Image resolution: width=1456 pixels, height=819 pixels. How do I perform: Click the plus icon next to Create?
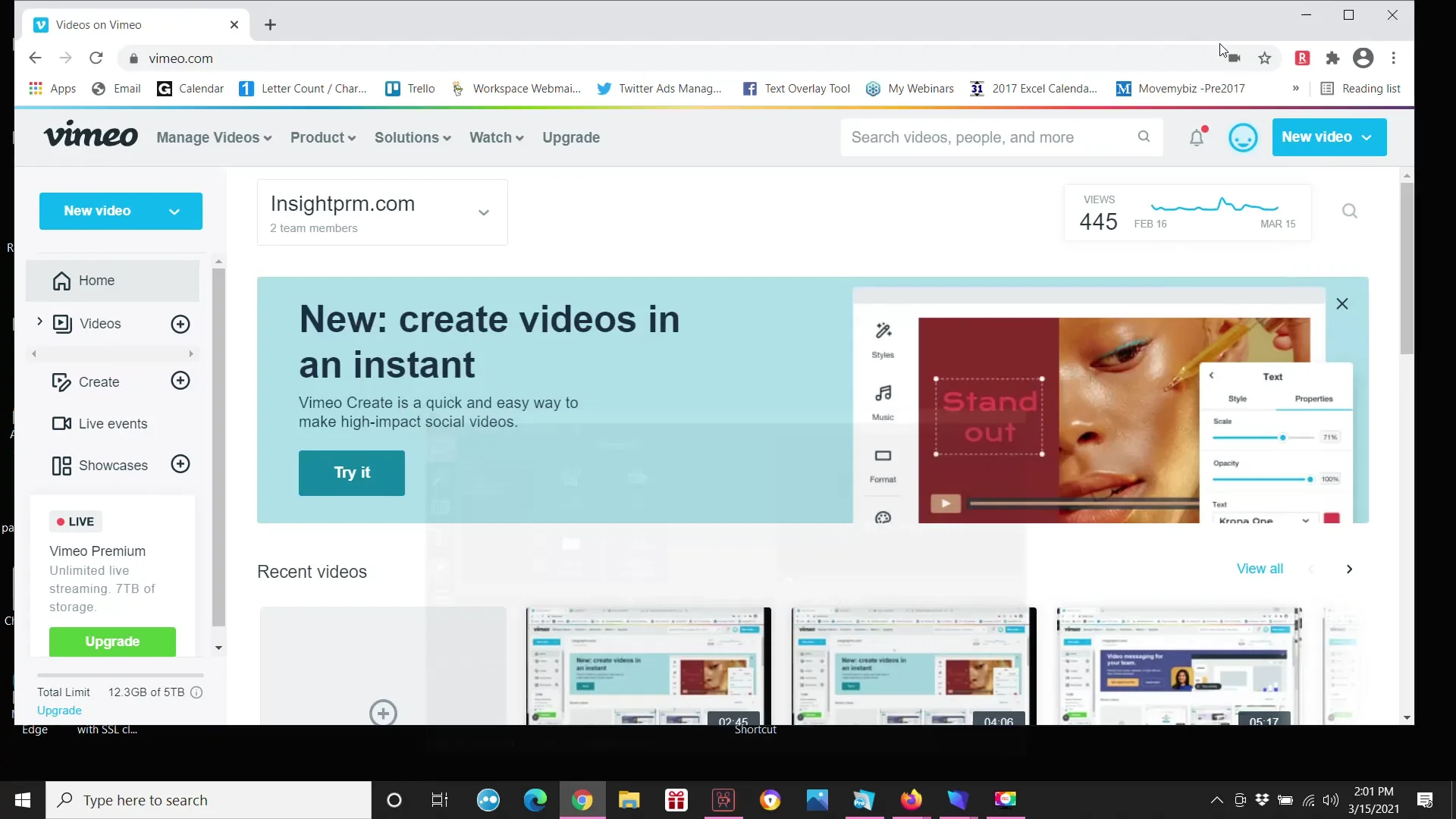point(180,381)
